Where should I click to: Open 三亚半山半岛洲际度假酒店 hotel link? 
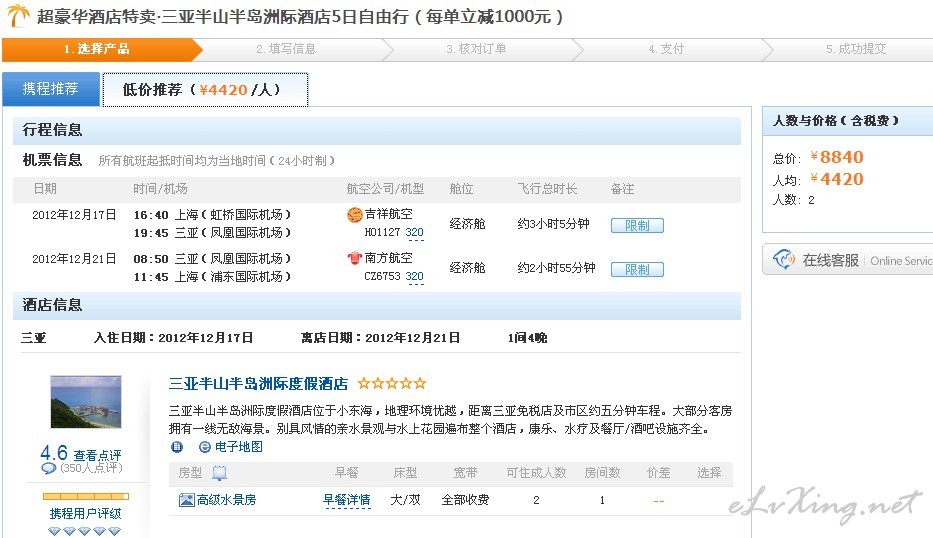click(x=258, y=384)
